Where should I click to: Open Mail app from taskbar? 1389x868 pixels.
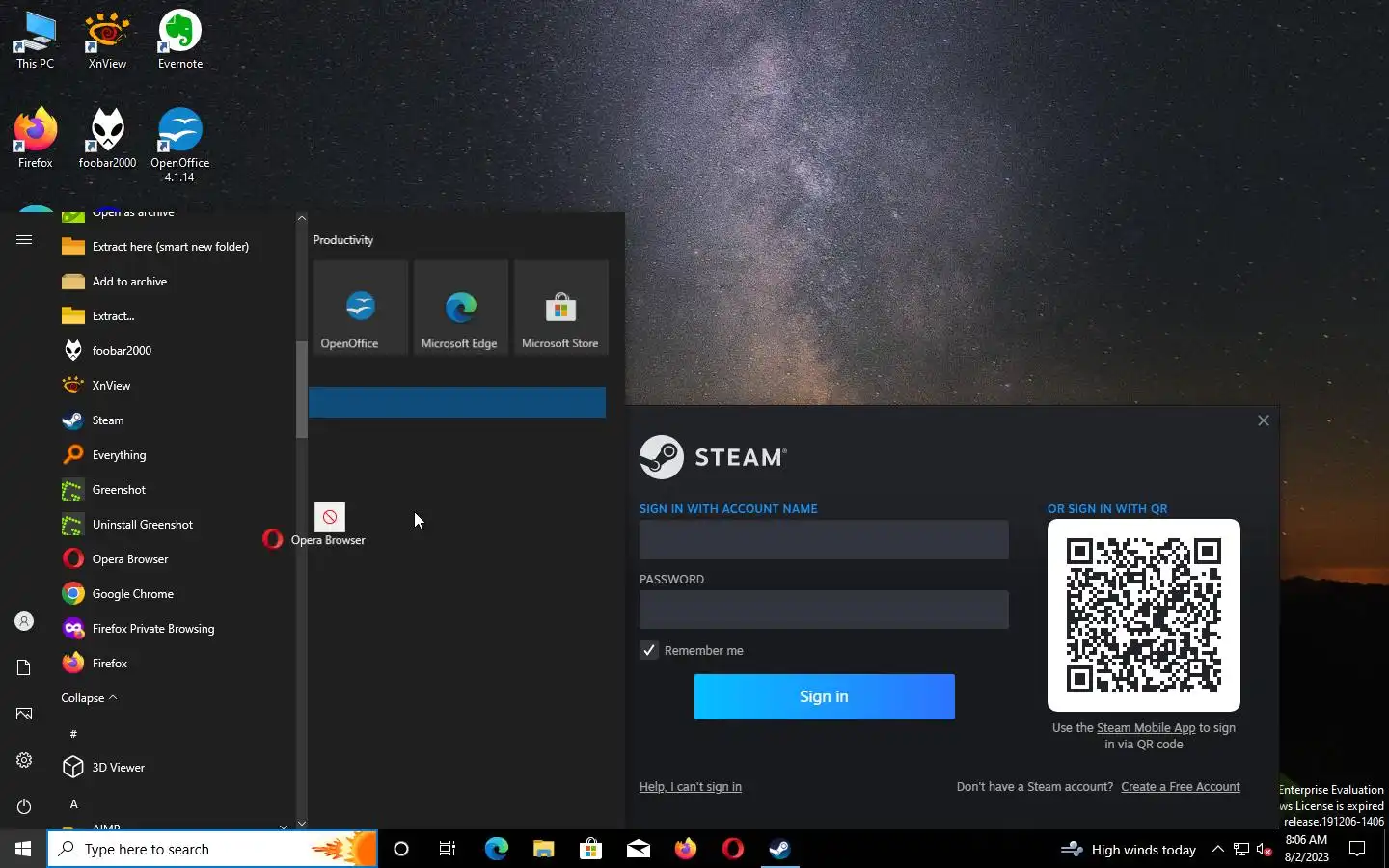pos(639,850)
